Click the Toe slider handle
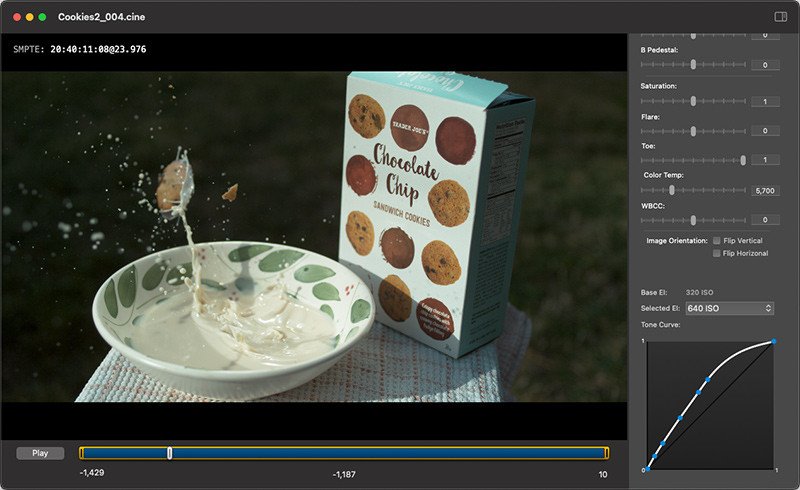 (x=743, y=160)
